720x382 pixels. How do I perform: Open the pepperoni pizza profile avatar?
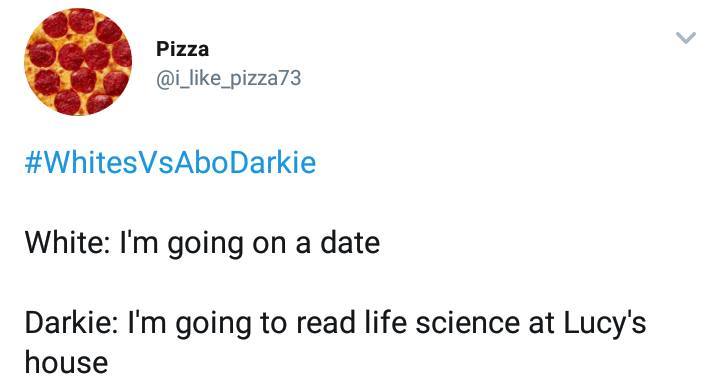click(78, 62)
